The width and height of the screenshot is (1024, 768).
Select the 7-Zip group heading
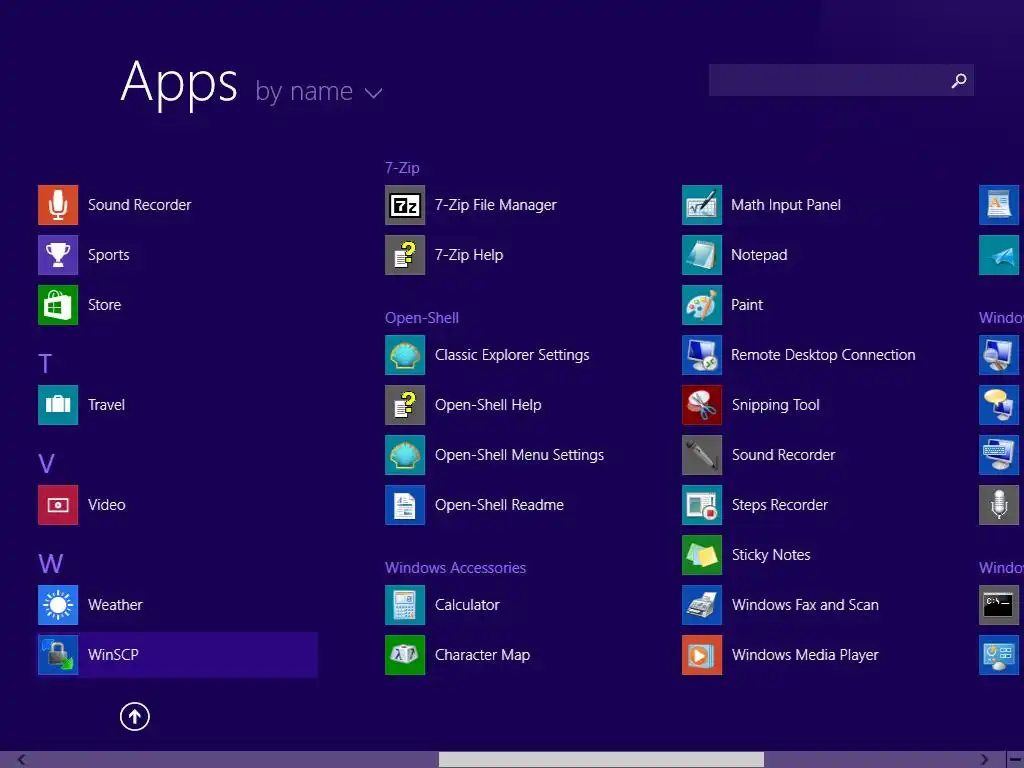tap(402, 168)
